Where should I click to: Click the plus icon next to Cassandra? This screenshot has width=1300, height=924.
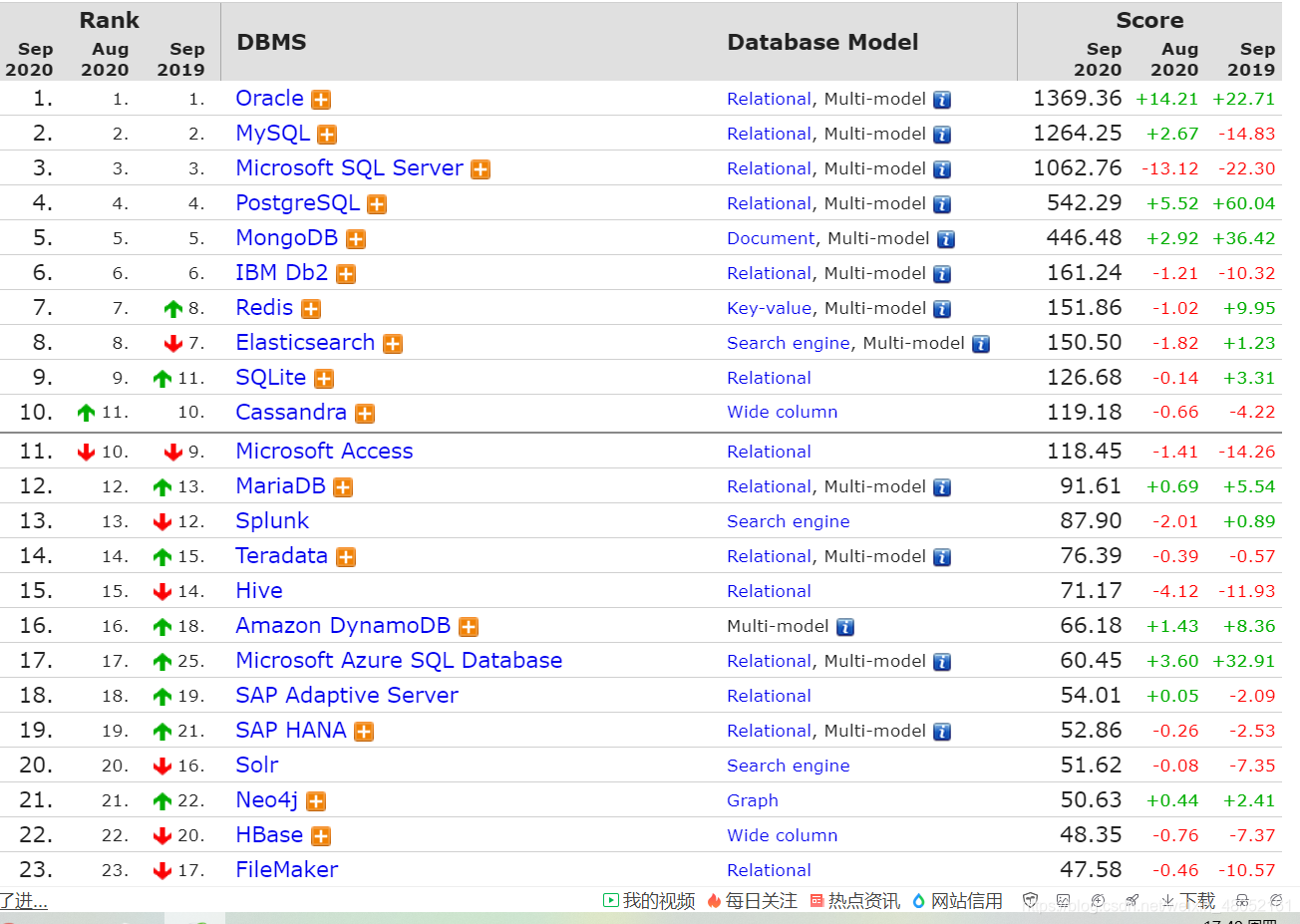click(x=365, y=414)
